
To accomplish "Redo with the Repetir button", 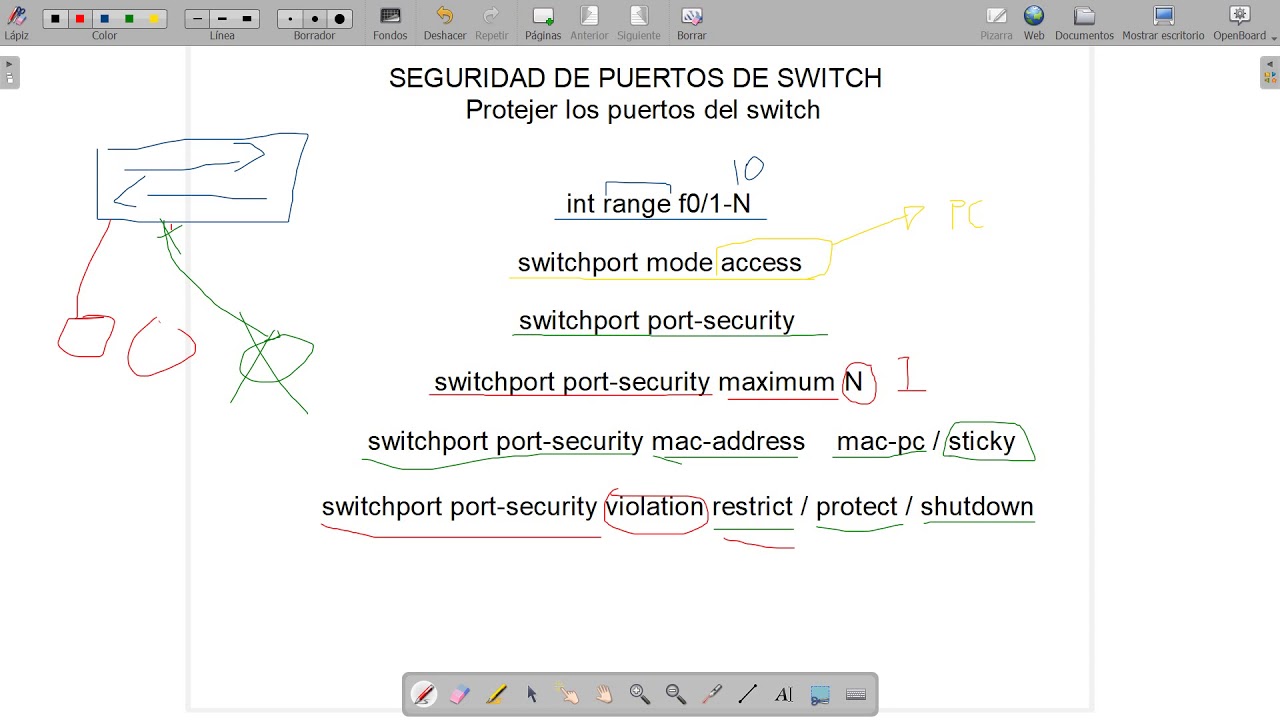I will 491,22.
